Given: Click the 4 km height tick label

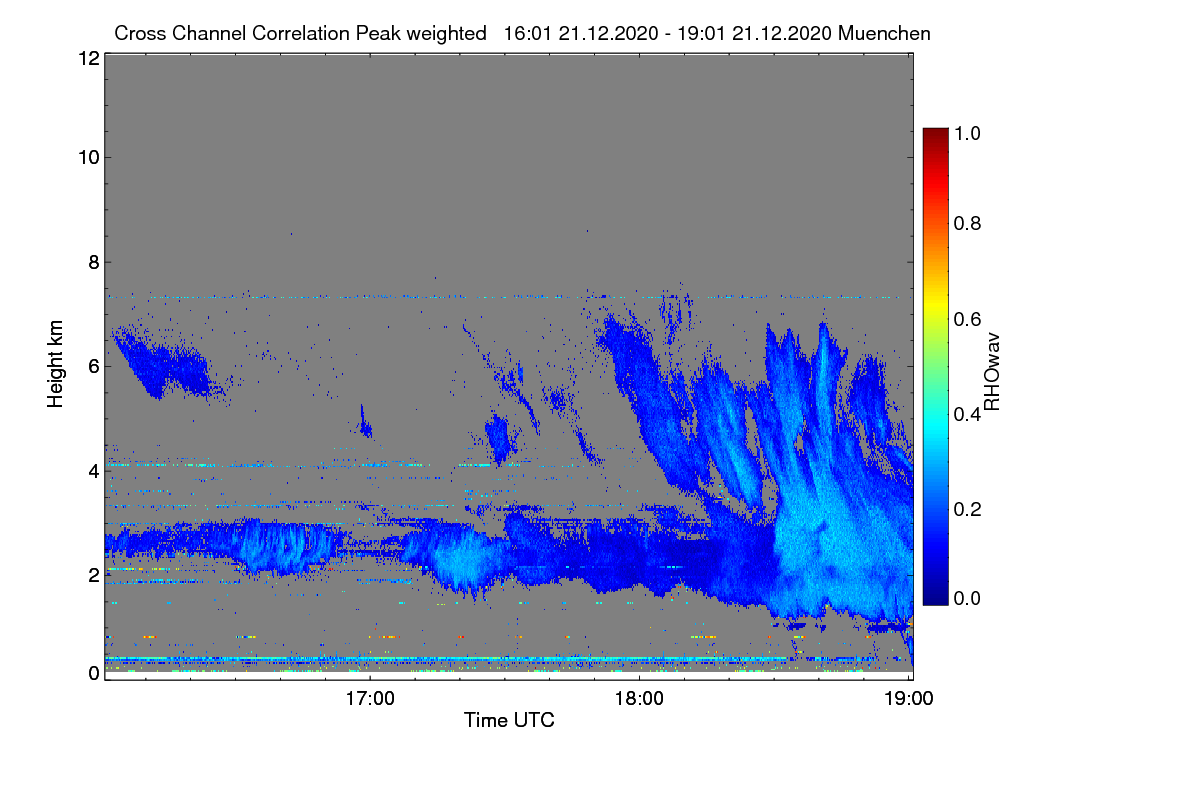Looking at the screenshot, I should point(92,470).
